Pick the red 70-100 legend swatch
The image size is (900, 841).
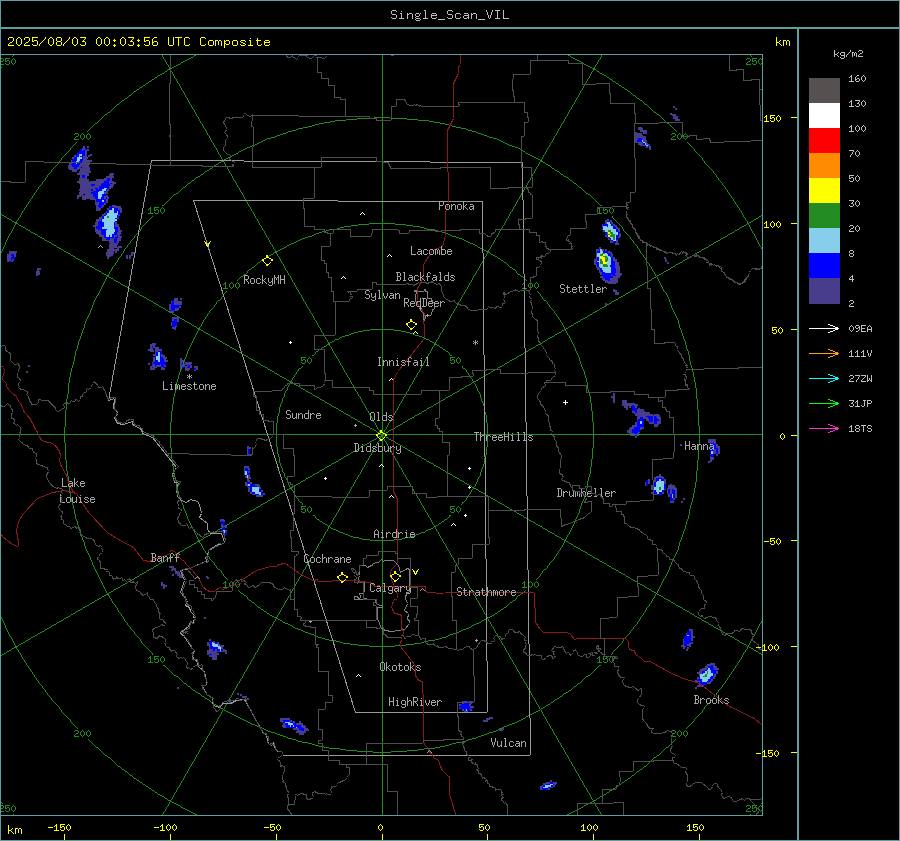coord(824,141)
